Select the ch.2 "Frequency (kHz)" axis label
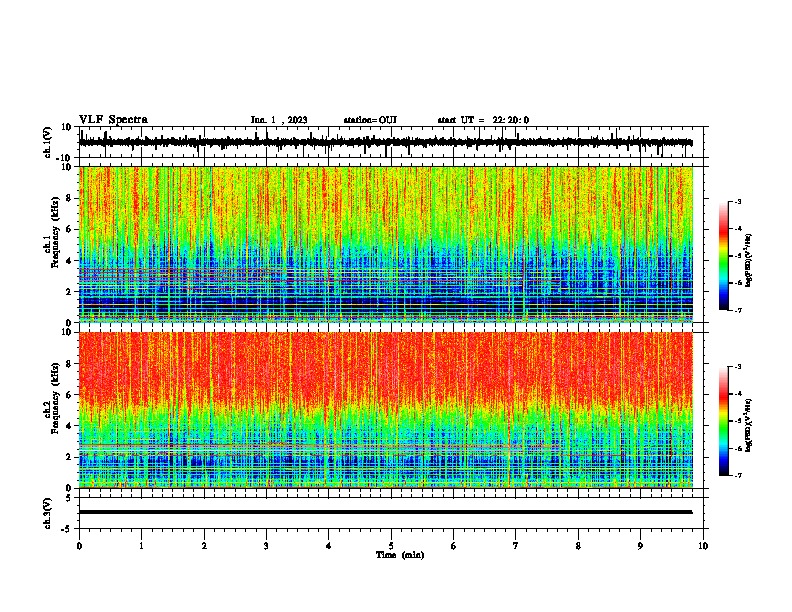Viewport: 792px width, 612px height. point(55,398)
